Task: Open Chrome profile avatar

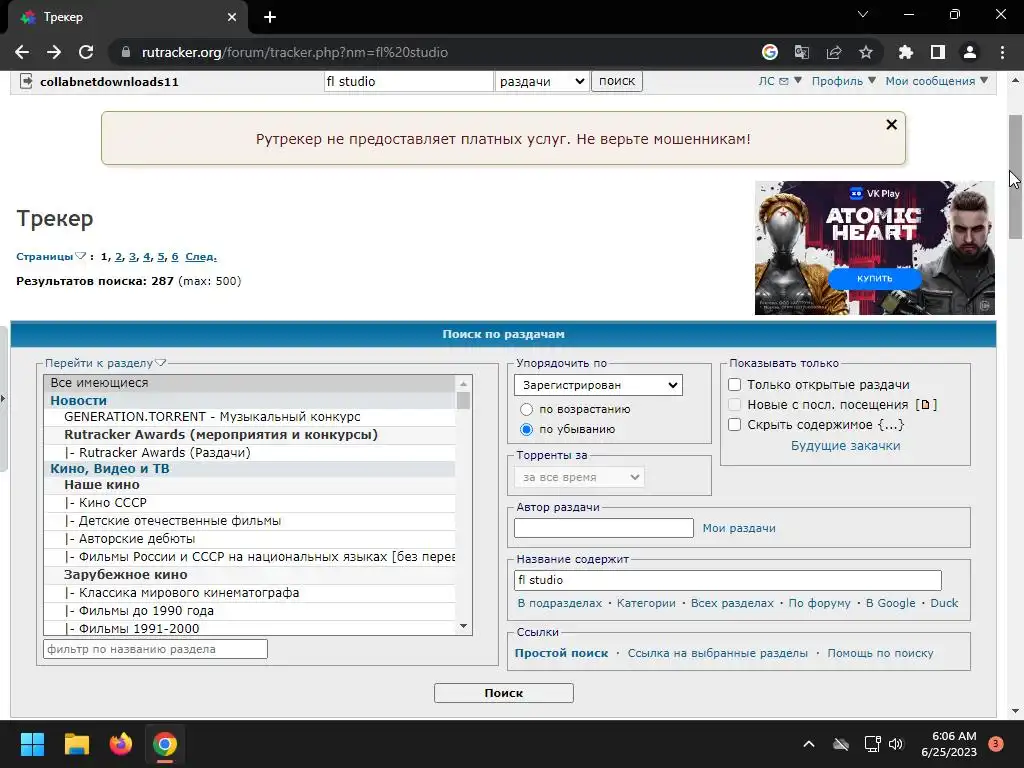Action: coord(970,52)
